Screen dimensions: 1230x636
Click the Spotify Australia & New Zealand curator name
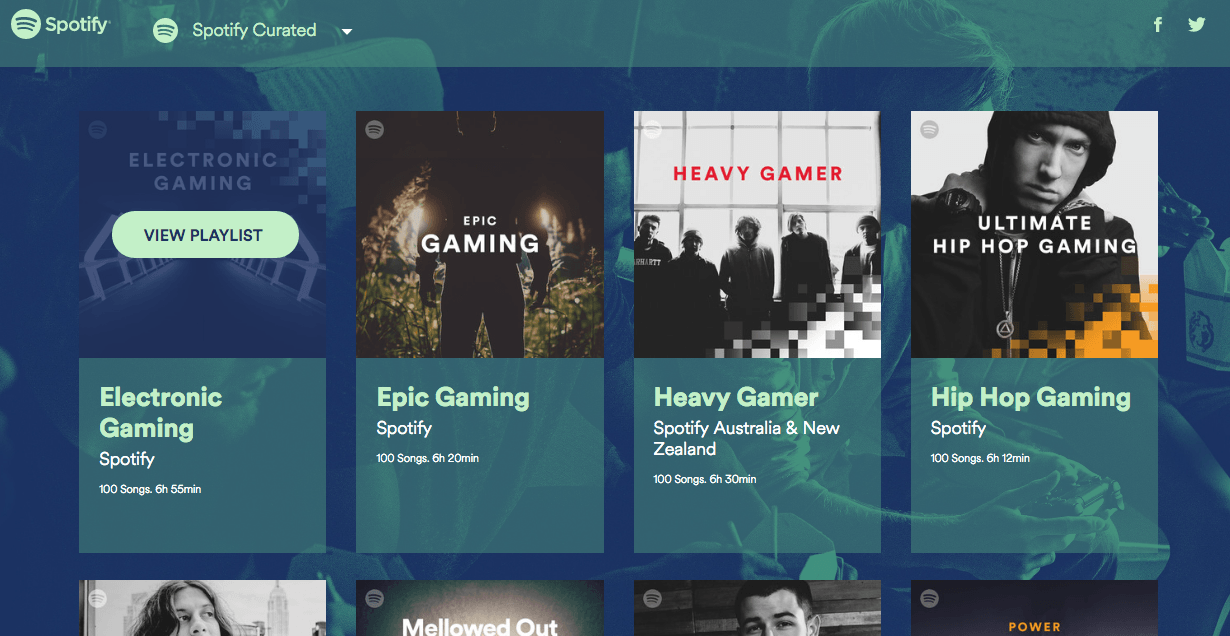click(x=744, y=437)
